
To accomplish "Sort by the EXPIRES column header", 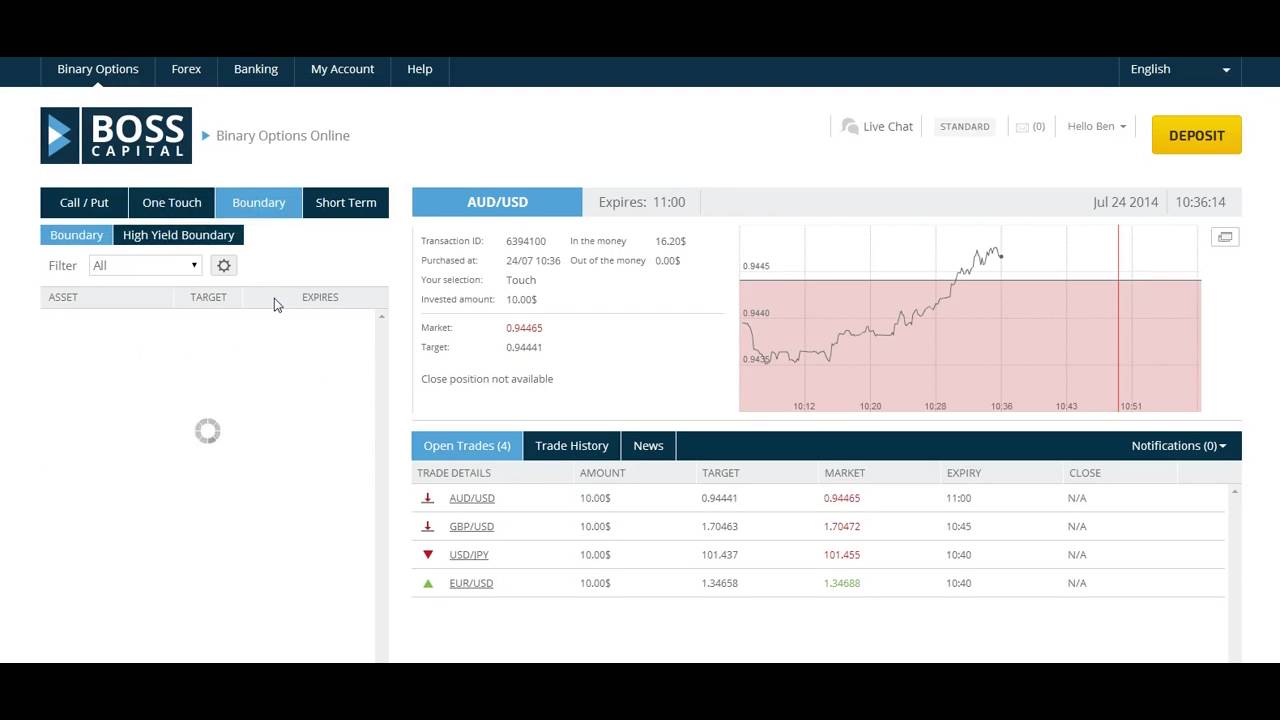I will pyautogui.click(x=320, y=297).
